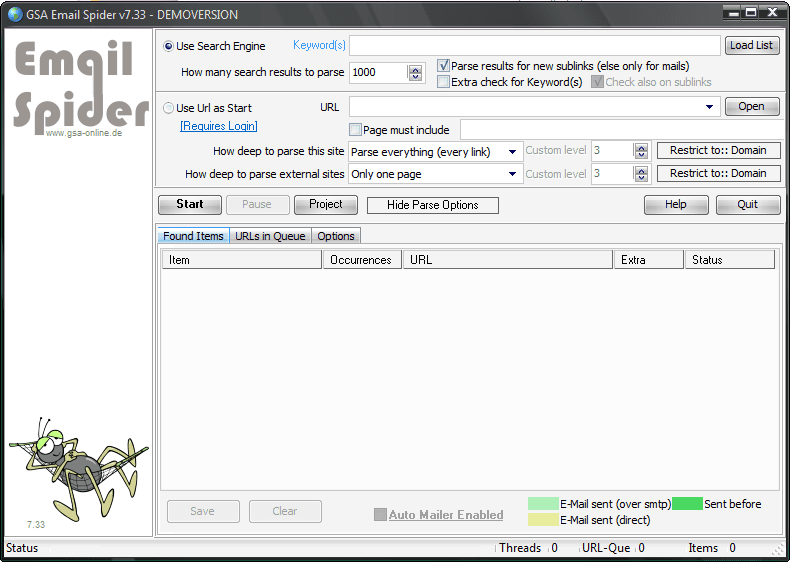Open How deep to parse external sites dropdown
The image size is (790, 562).
point(512,174)
